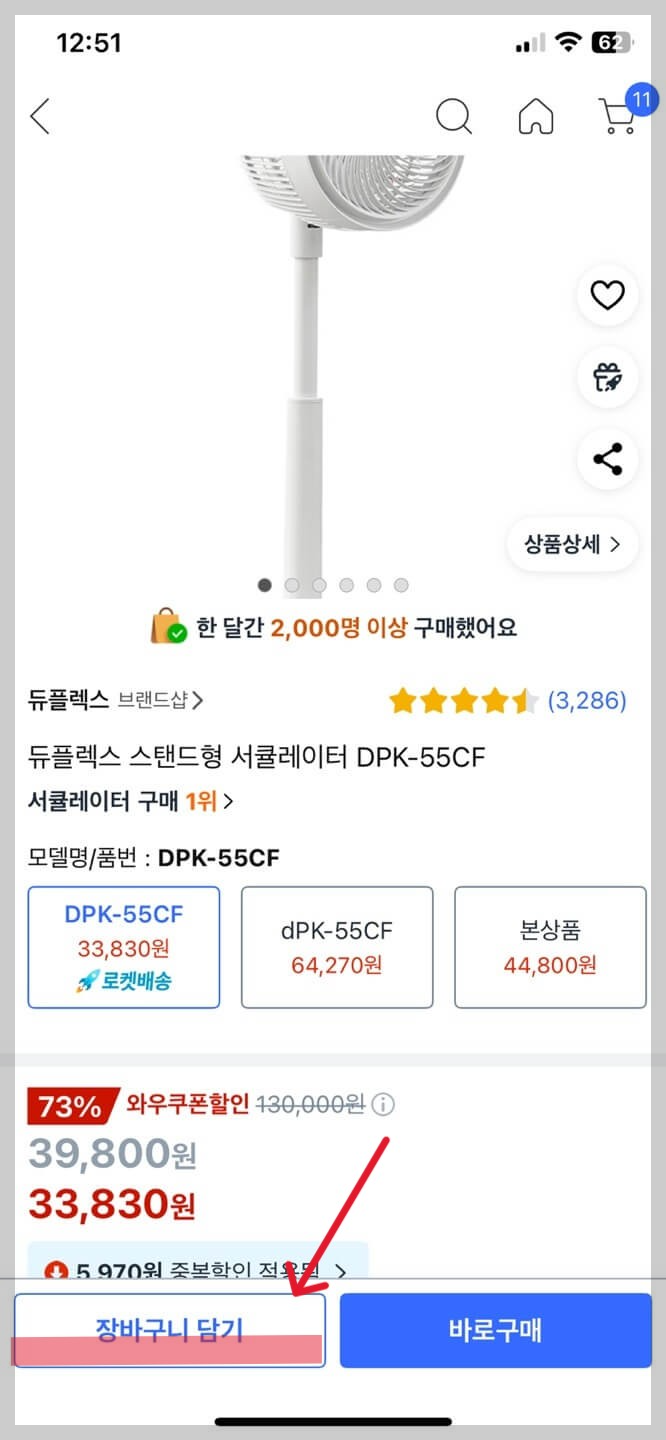This screenshot has height=1440, width=666.
Task: Tap the heart icon to like the product
Action: pyautogui.click(x=607, y=295)
